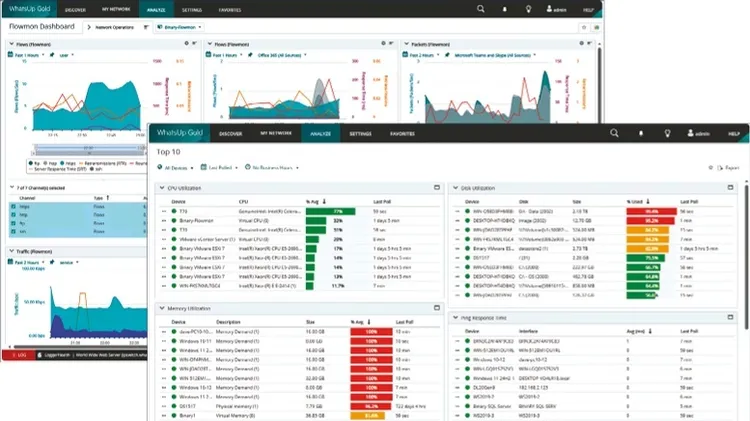Image resolution: width=750 pixels, height=421 pixels.
Task: Open gear settings of first Flows panel
Action: click(x=187, y=44)
